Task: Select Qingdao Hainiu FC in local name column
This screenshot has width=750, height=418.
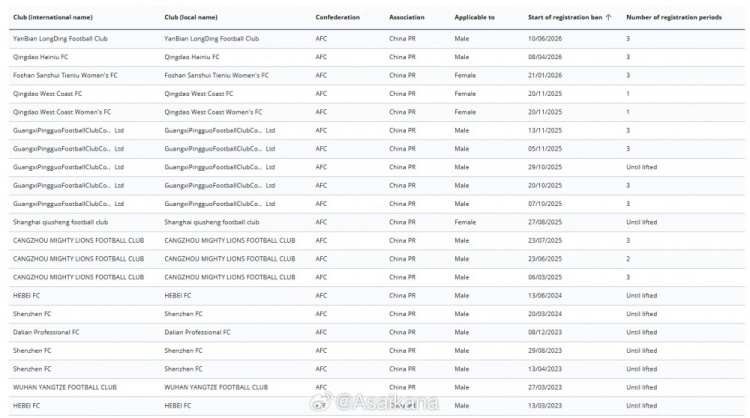Action: point(192,57)
